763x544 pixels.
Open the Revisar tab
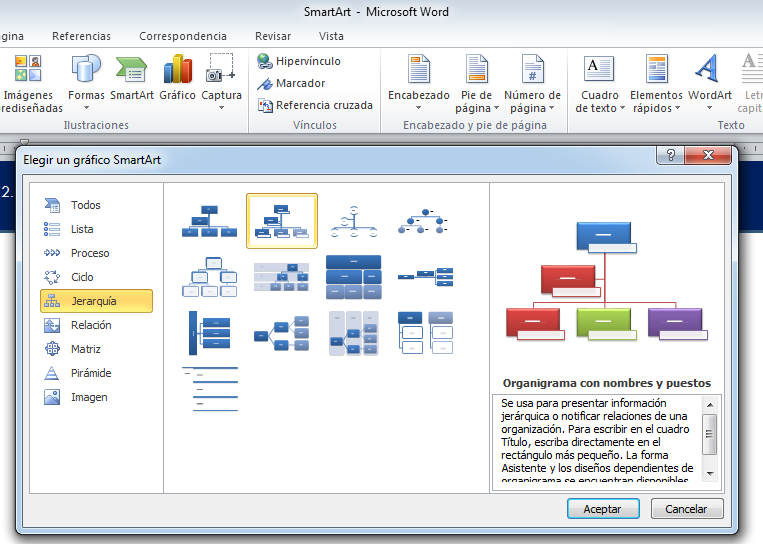click(x=273, y=36)
